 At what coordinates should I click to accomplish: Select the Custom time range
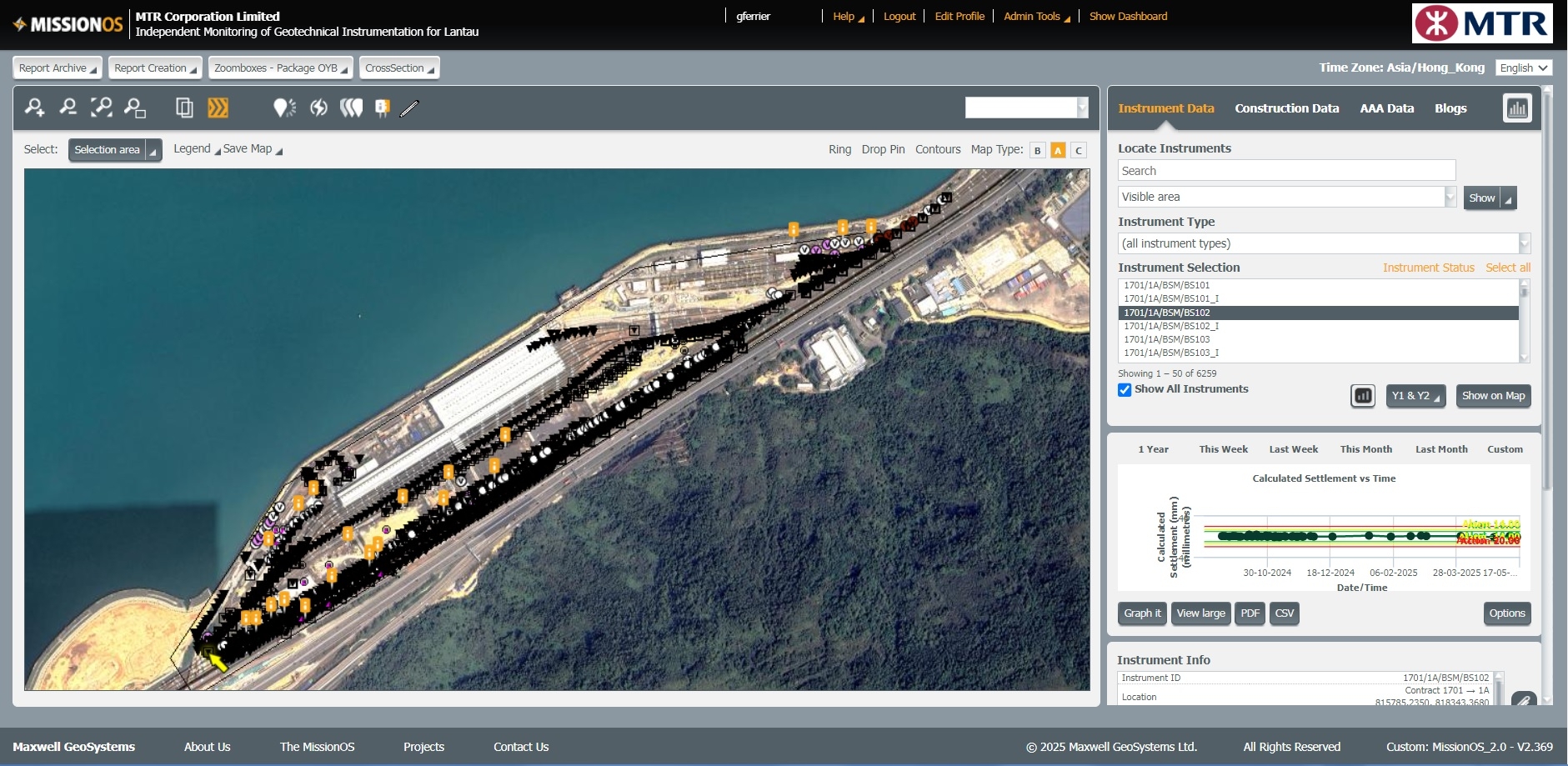[1505, 449]
